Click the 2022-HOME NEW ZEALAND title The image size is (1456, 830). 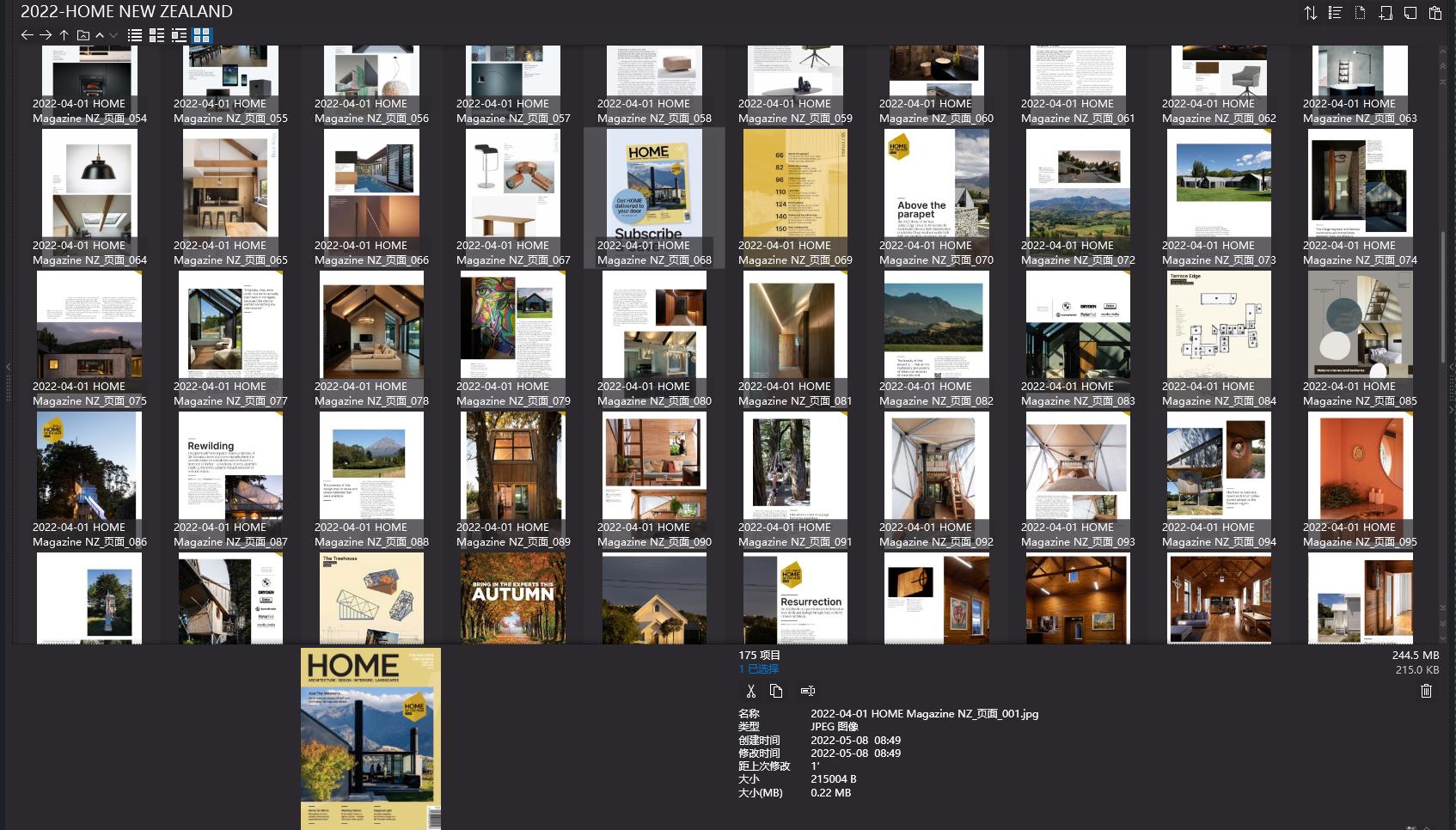[125, 11]
